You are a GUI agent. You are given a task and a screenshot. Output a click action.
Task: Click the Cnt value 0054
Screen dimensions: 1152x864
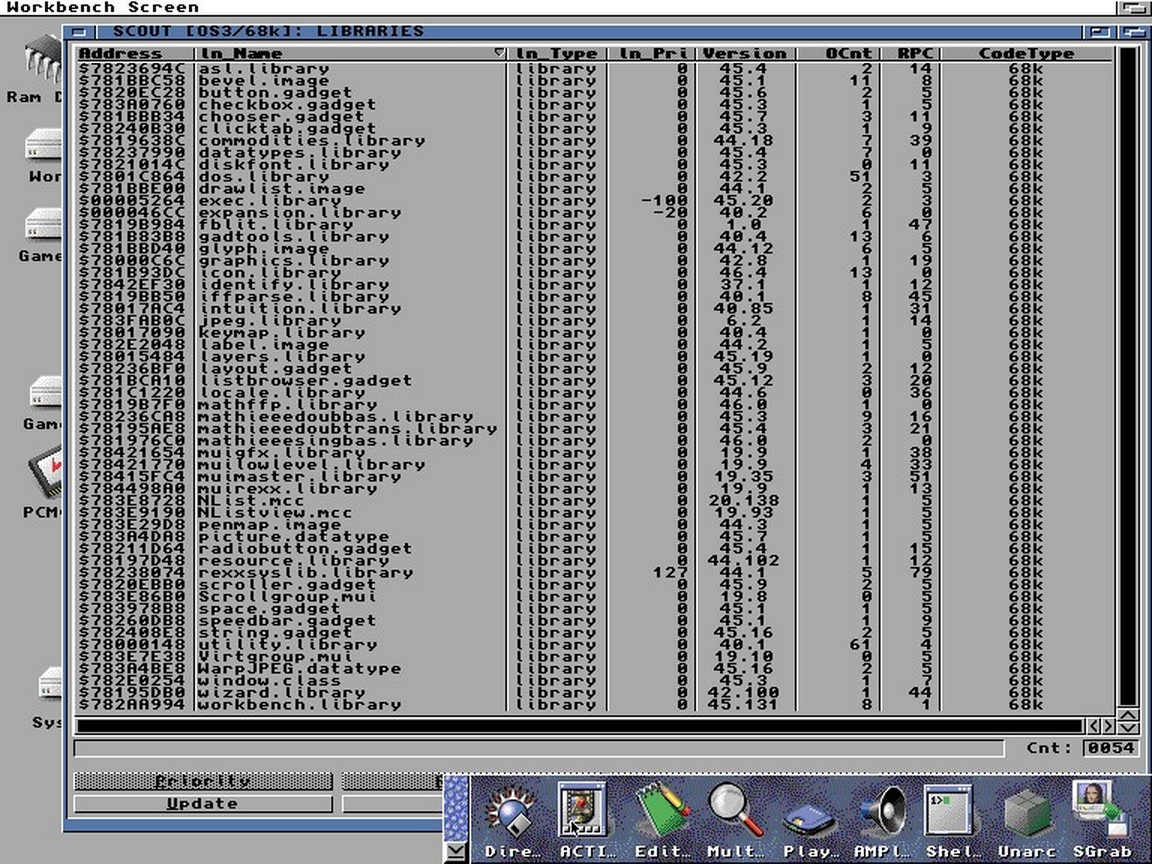tap(1111, 748)
